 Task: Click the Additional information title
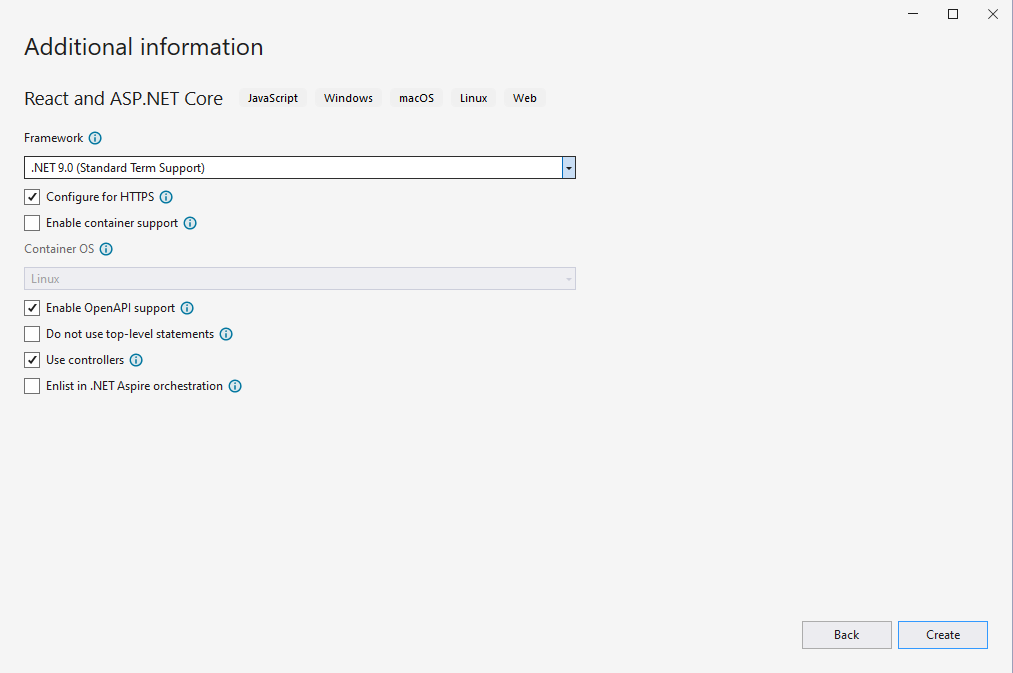(x=143, y=47)
